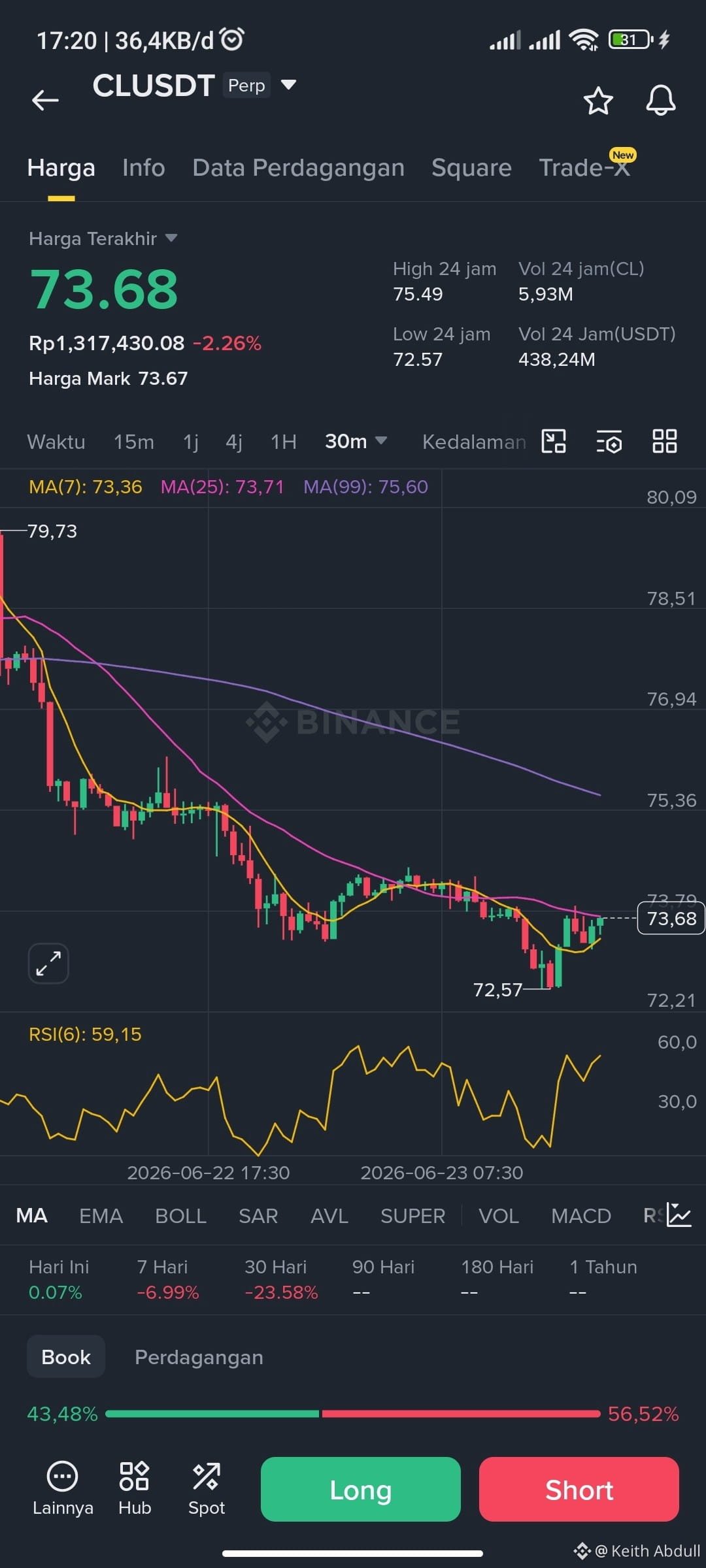This screenshot has height=1568, width=706.
Task: Open the chart indicator settings icon
Action: [609, 442]
